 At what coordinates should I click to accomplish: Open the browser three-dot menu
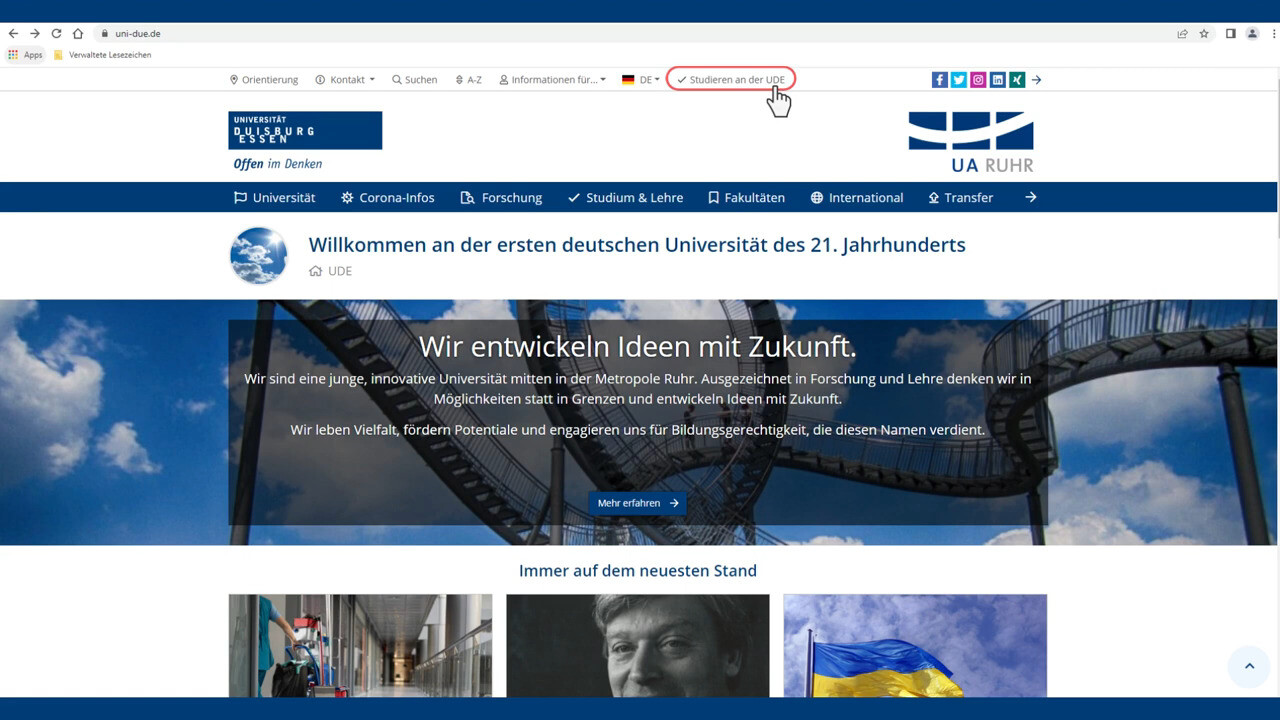tap(1273, 33)
